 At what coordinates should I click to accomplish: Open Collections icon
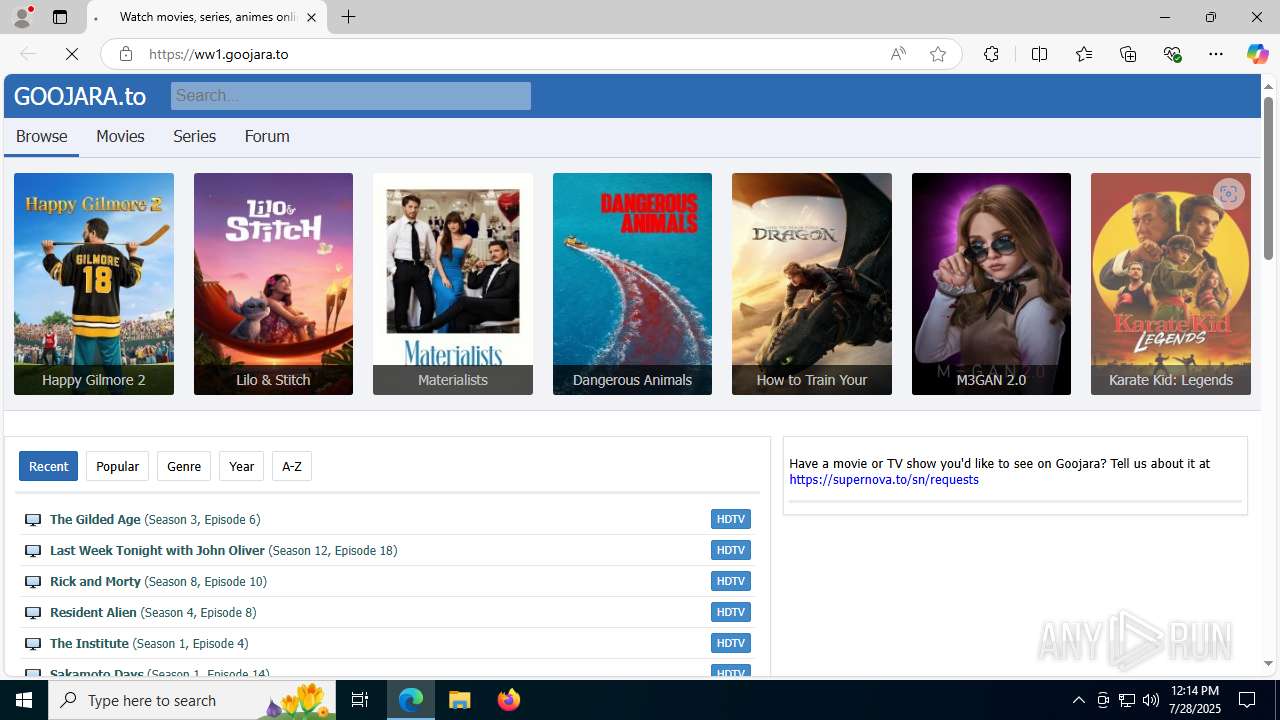click(x=1128, y=54)
